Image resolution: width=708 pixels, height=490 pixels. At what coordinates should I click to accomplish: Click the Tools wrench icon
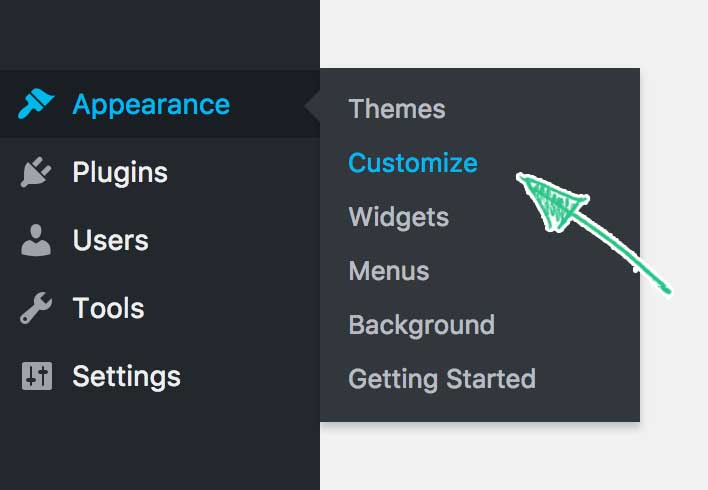tap(36, 308)
